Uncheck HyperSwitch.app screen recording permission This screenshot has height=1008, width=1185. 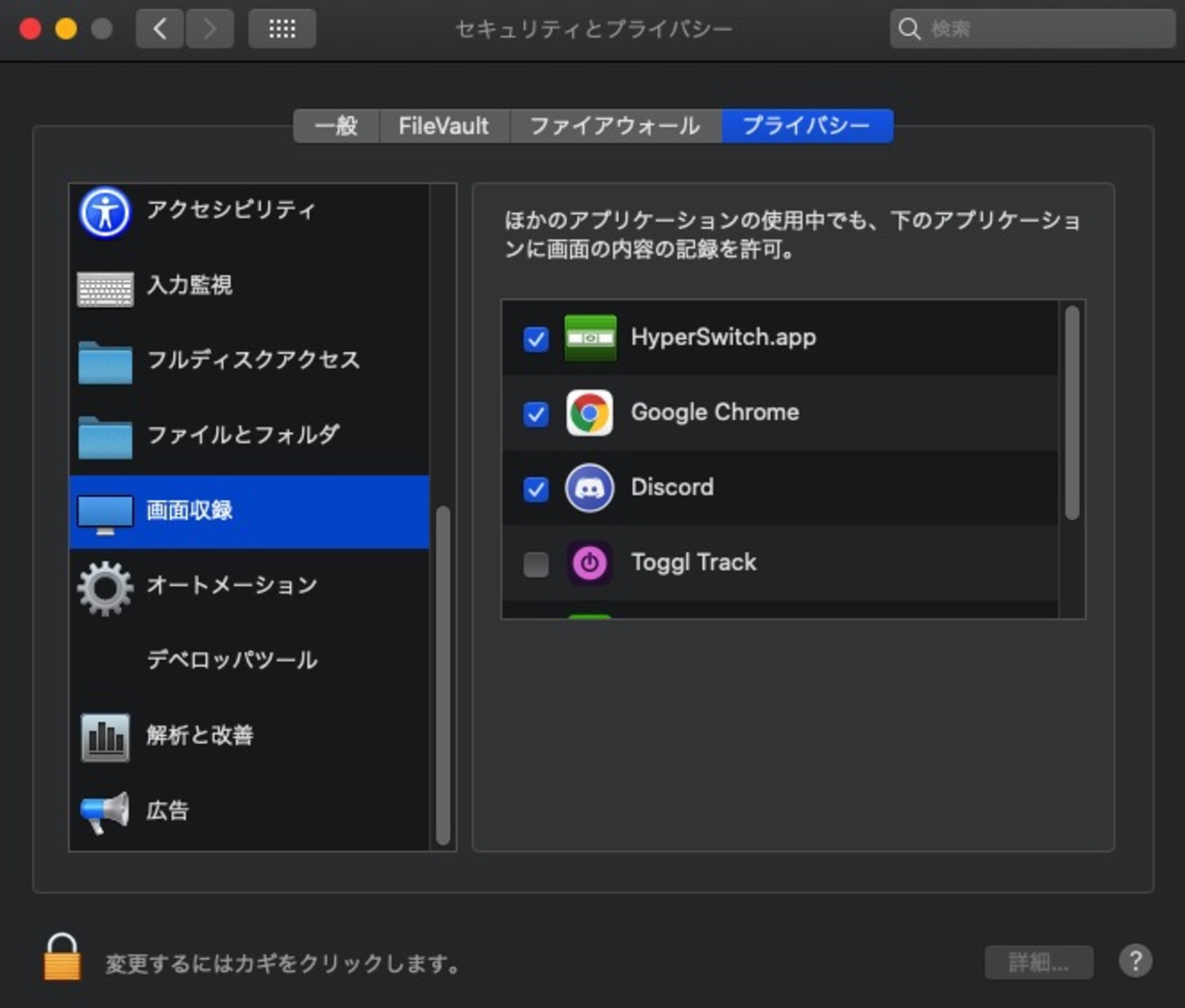[536, 338]
